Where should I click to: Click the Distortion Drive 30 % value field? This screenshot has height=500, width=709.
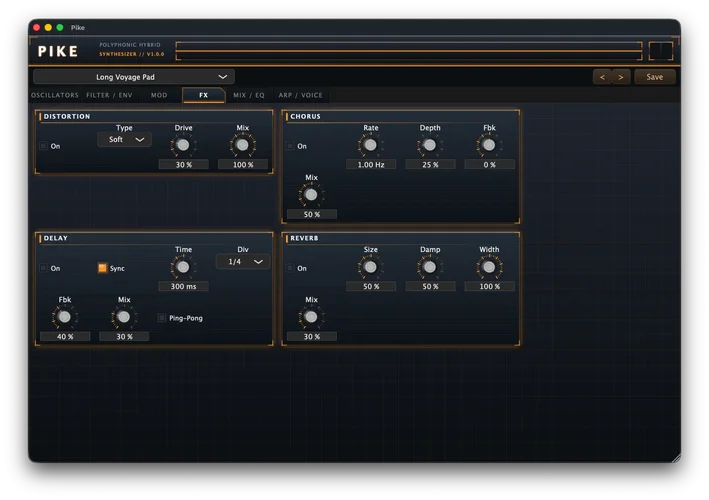[184, 165]
